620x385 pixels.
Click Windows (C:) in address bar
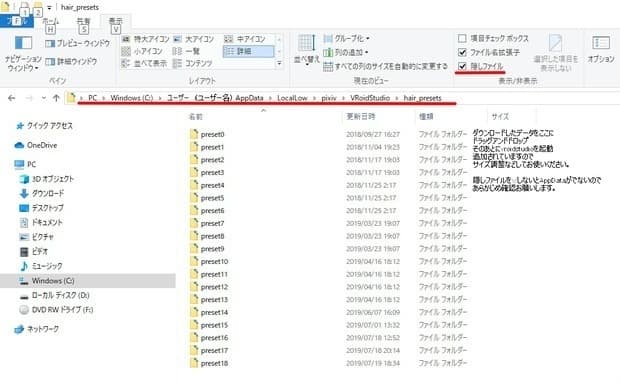tap(131, 98)
